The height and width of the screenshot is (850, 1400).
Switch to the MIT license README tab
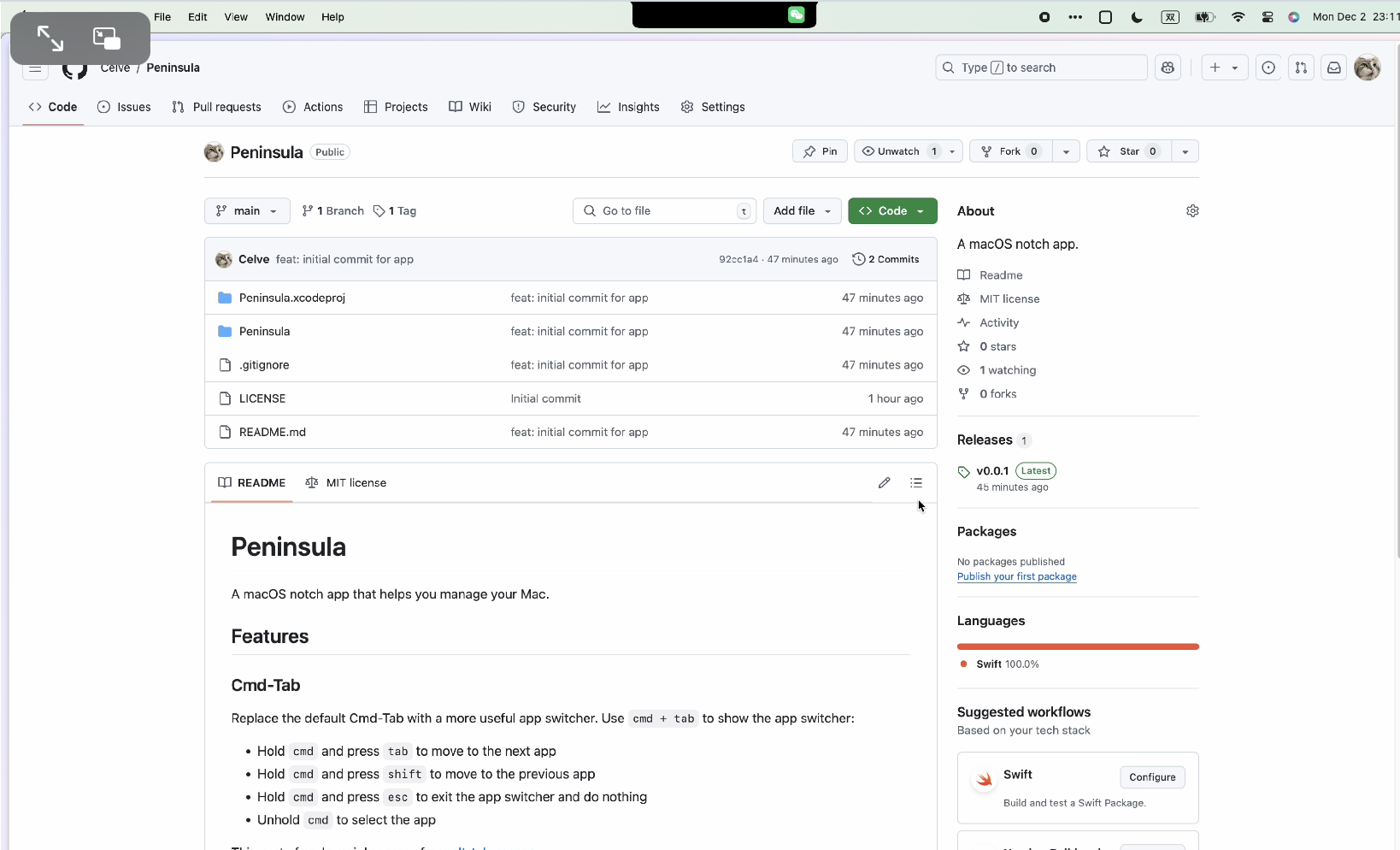tap(346, 483)
